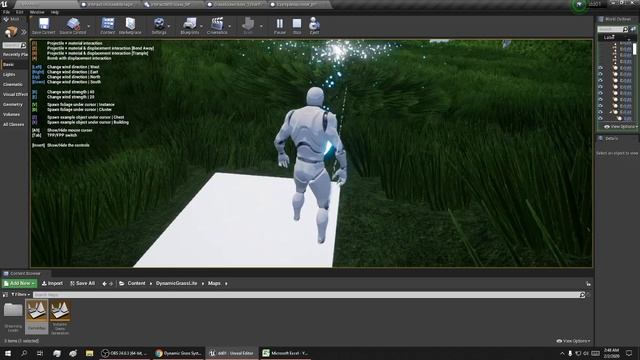The width and height of the screenshot is (640, 360).
Task: Toggle Content Browser lock icon
Action: coord(588,284)
